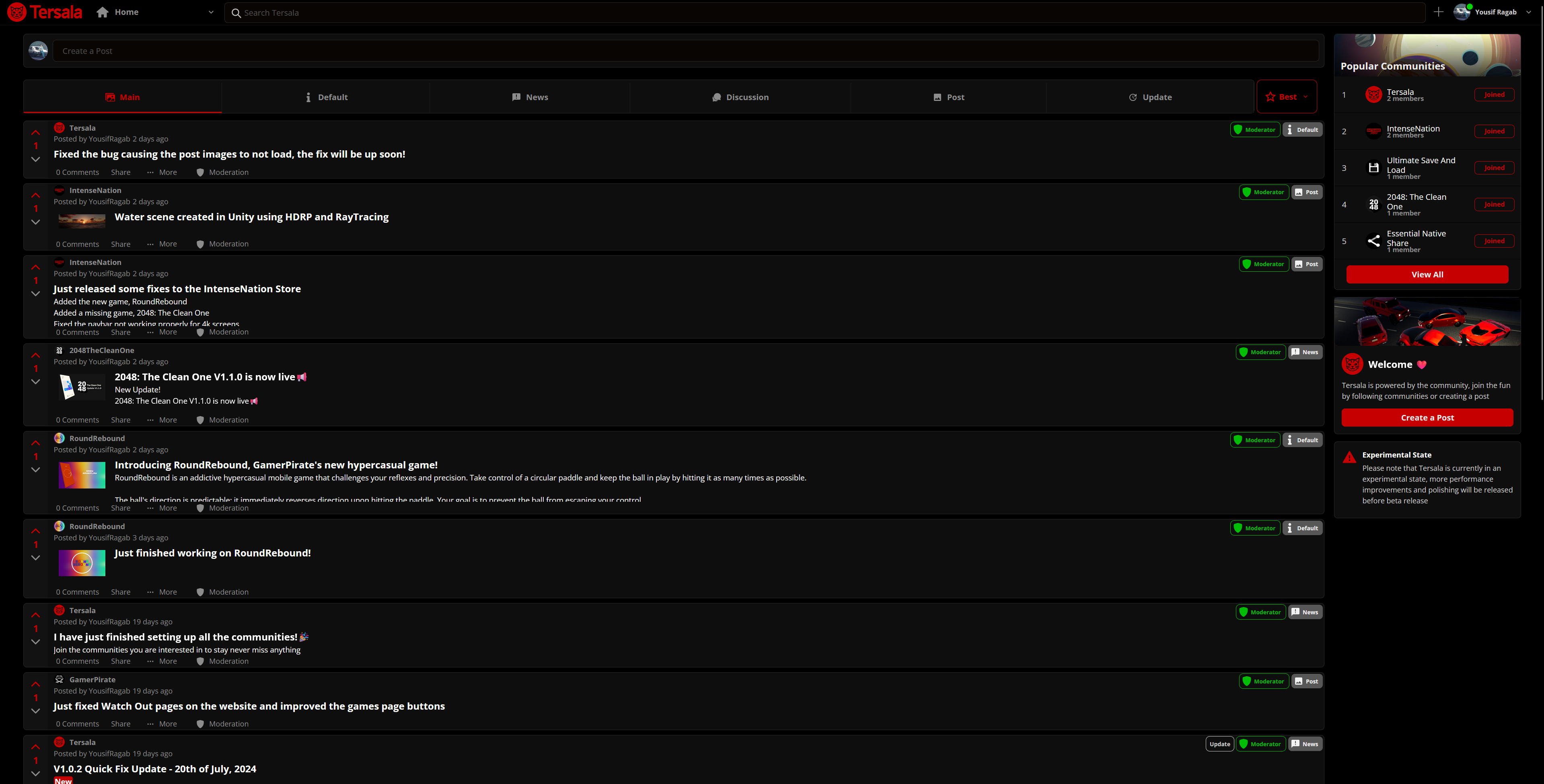Click View All communities button
This screenshot has height=784, width=1544.
pyautogui.click(x=1427, y=275)
